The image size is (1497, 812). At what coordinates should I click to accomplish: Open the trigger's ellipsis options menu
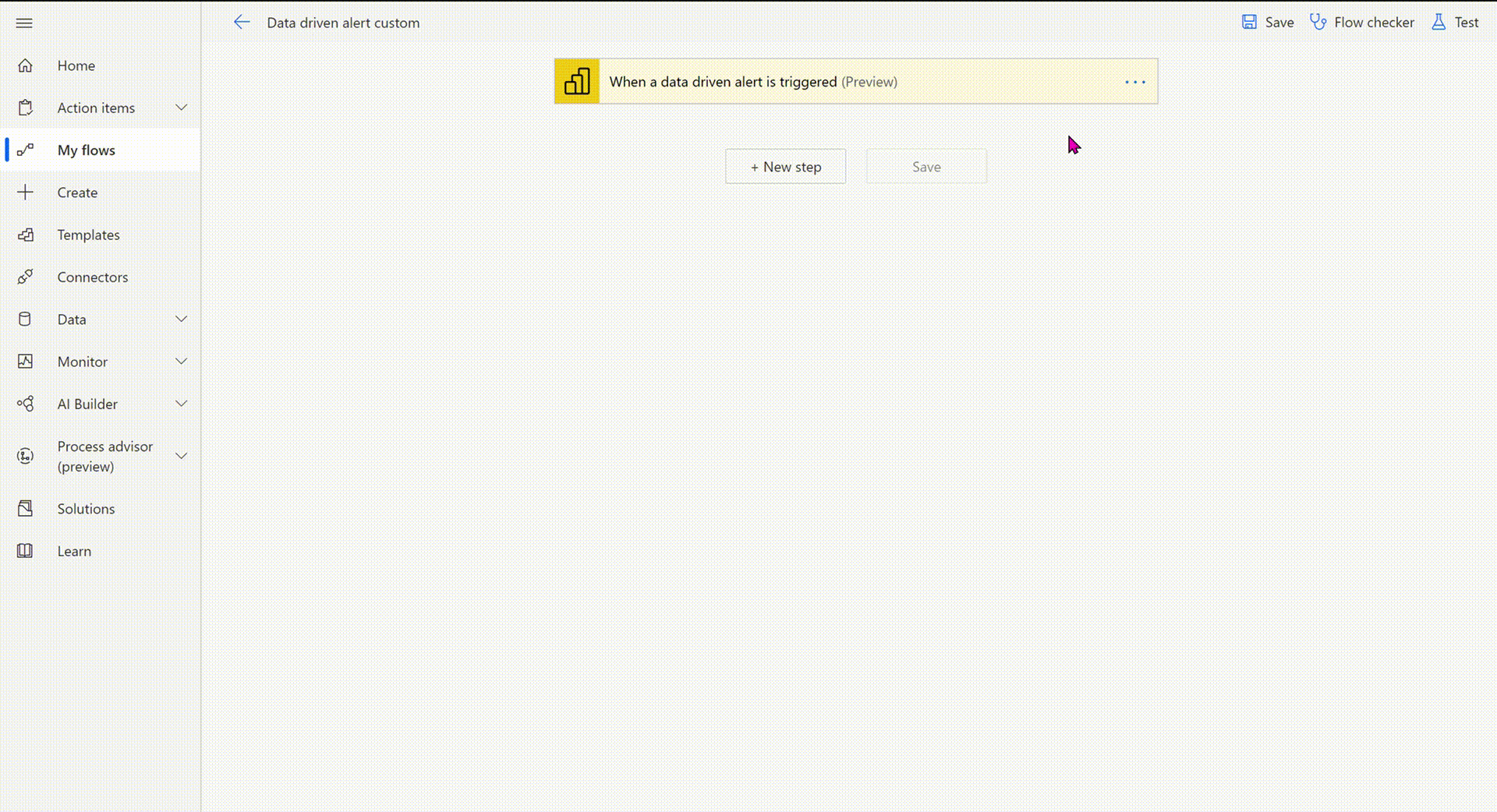(x=1135, y=82)
